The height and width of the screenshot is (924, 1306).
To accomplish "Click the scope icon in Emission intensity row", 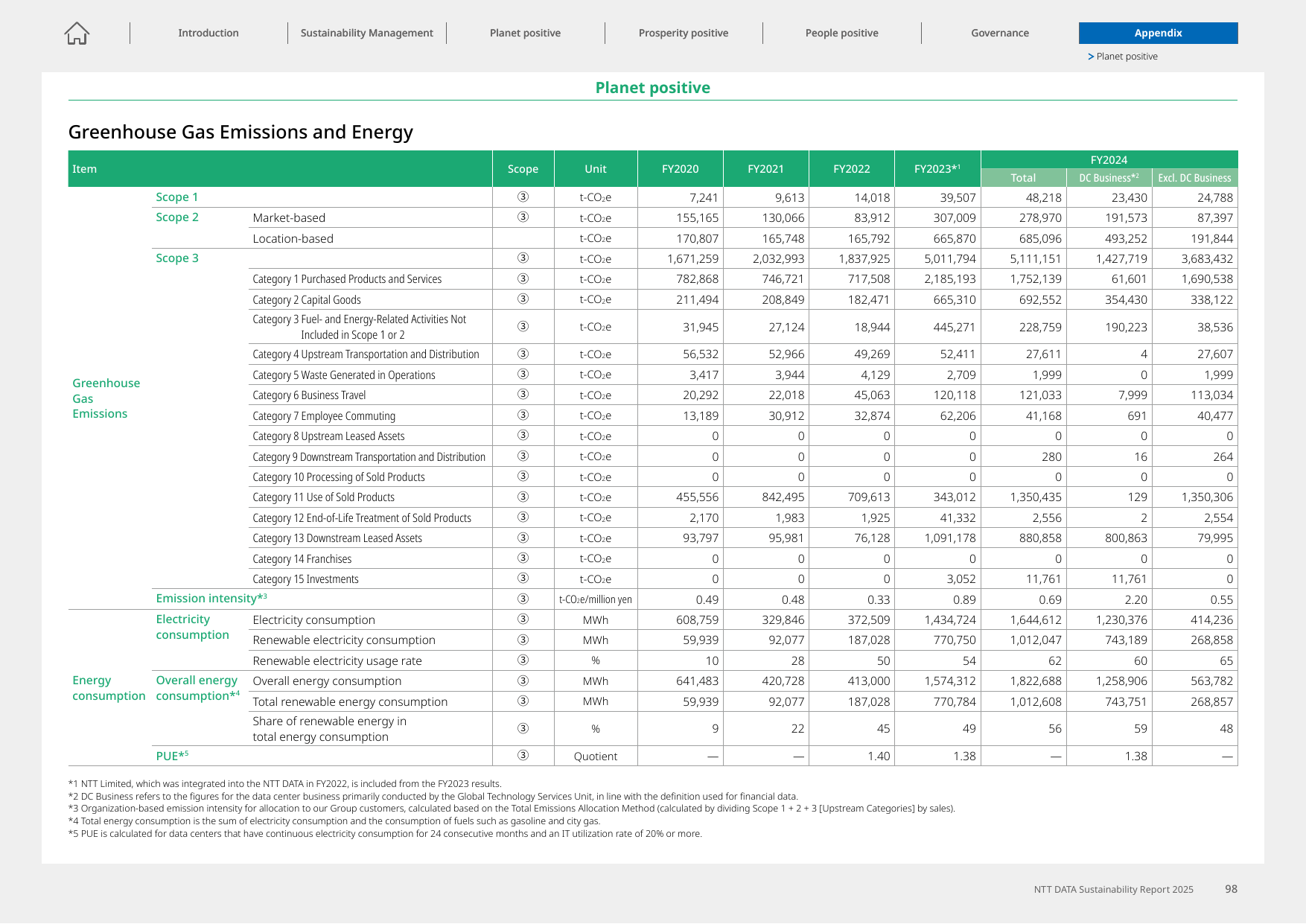I will tap(523, 599).
